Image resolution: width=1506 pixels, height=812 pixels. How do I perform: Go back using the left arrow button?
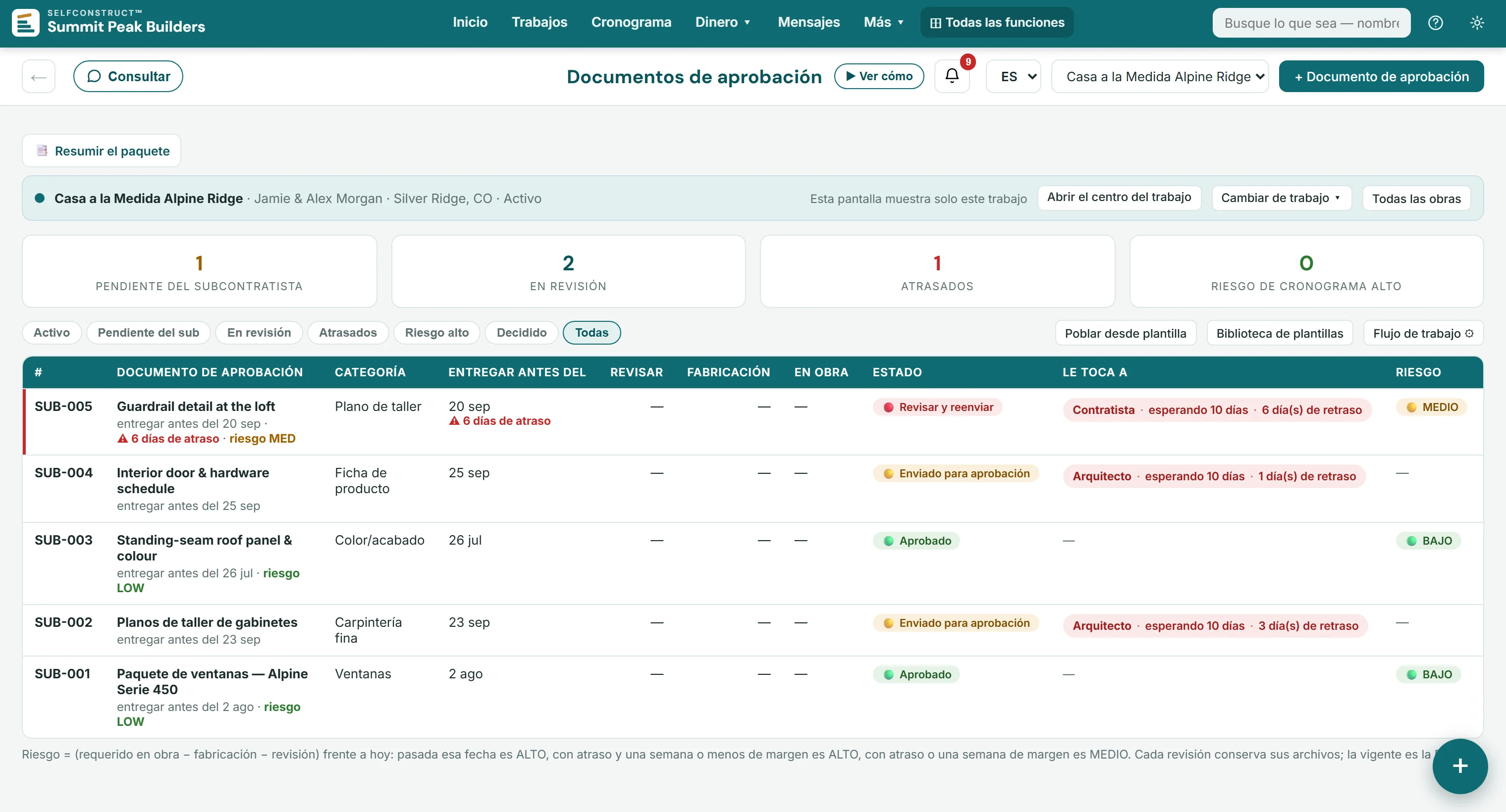pos(39,76)
